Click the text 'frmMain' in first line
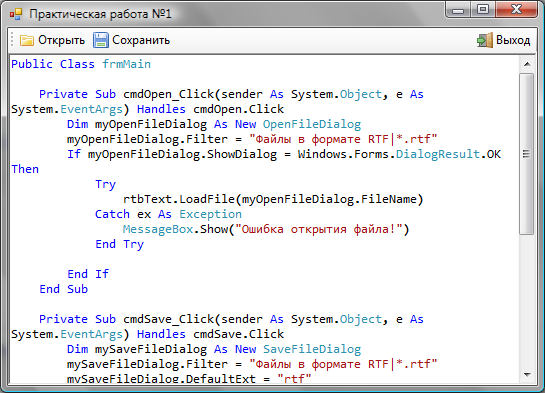The height and width of the screenshot is (393, 545). click(x=127, y=64)
